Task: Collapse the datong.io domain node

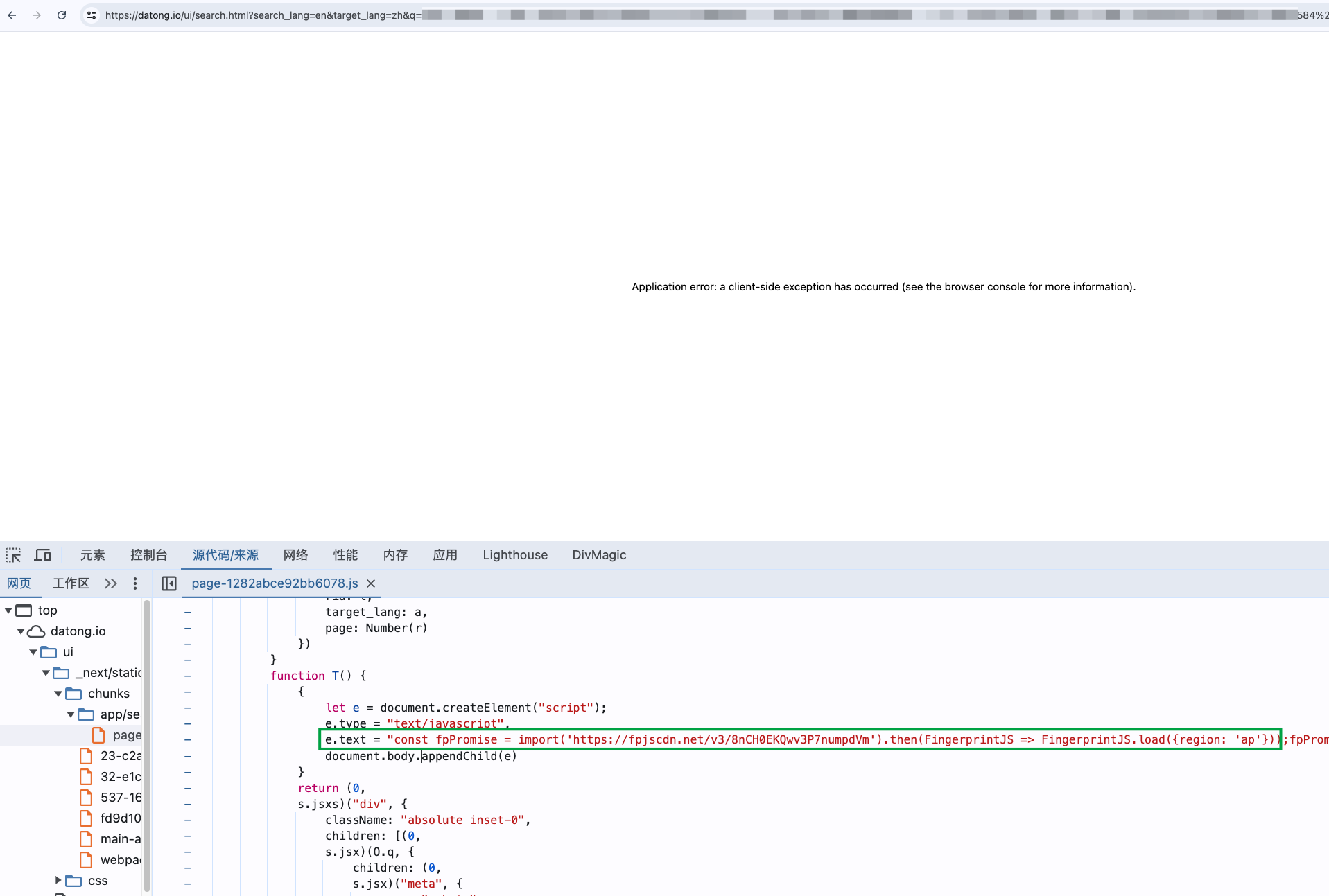Action: [x=21, y=631]
